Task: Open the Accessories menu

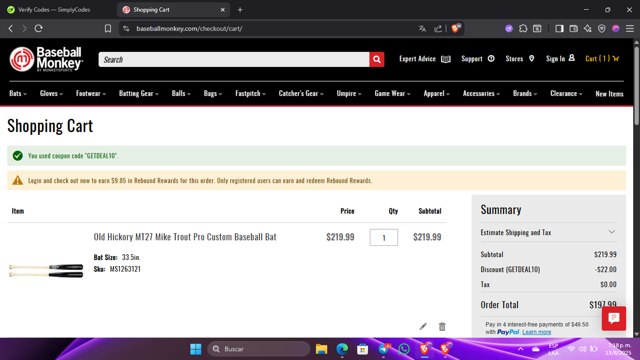Action: 481,93
